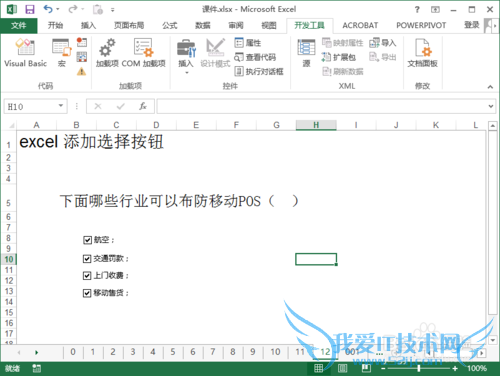The image size is (500, 376).
Task: Click View Code (查看代码)
Action: tap(255, 57)
